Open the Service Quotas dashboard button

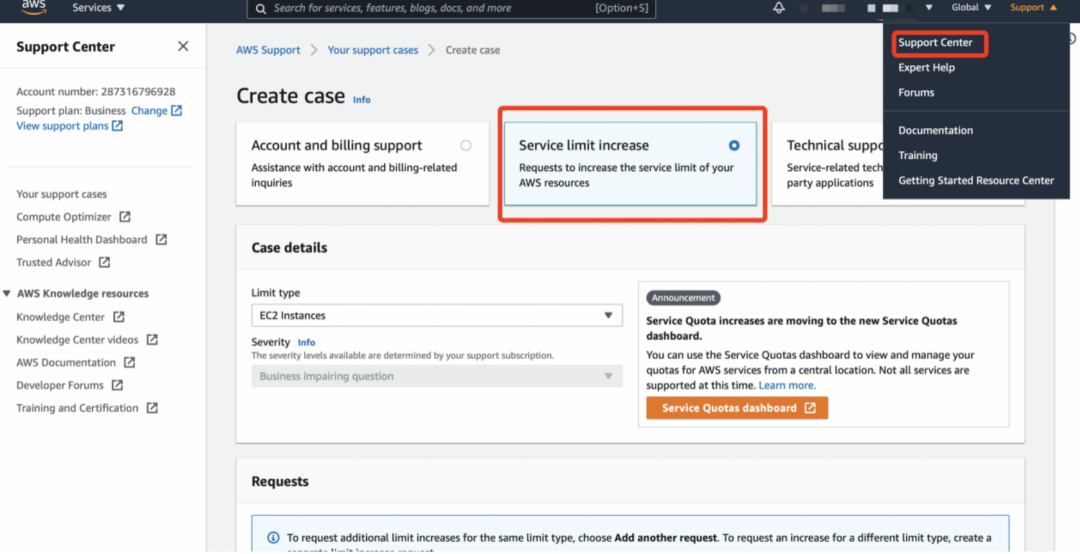(737, 408)
